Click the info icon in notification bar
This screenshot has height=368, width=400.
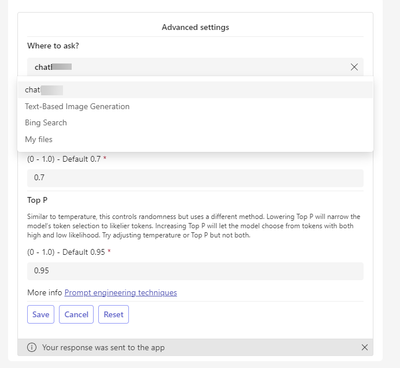tap(32, 347)
